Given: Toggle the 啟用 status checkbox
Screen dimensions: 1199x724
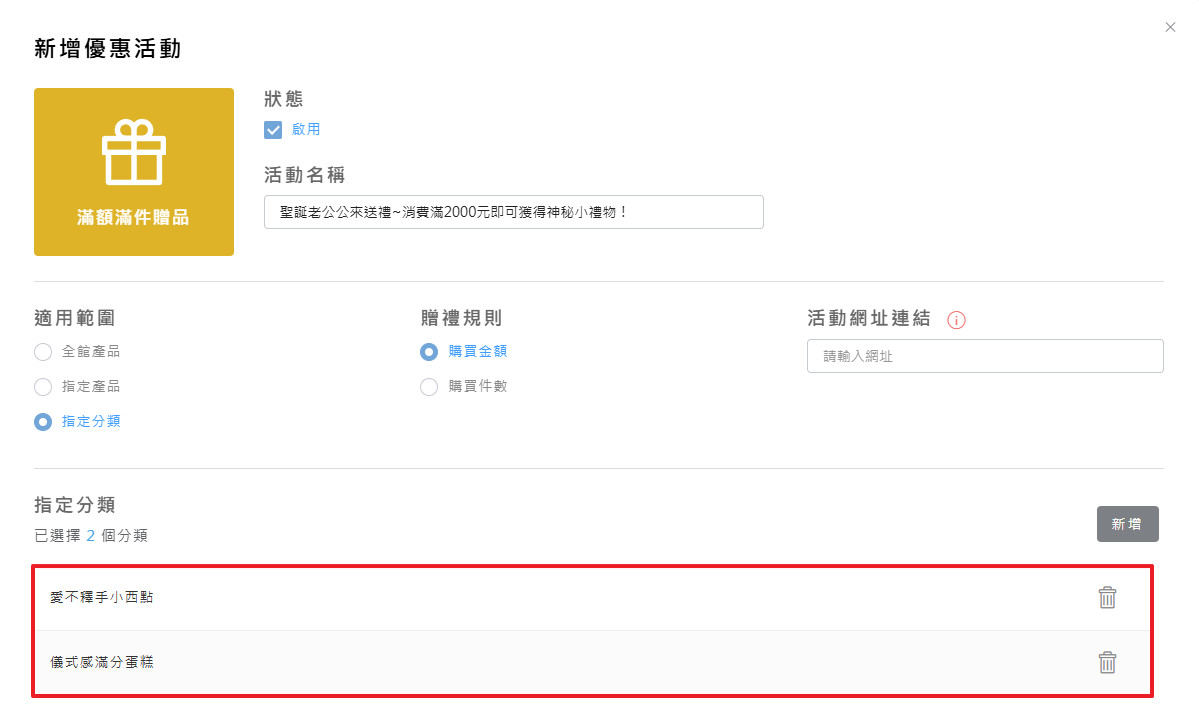Looking at the screenshot, I should coord(273,130).
